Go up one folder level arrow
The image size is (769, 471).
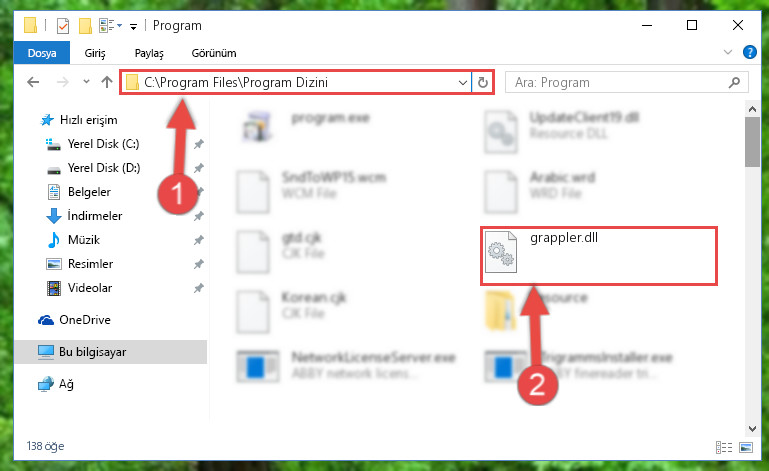pos(106,82)
